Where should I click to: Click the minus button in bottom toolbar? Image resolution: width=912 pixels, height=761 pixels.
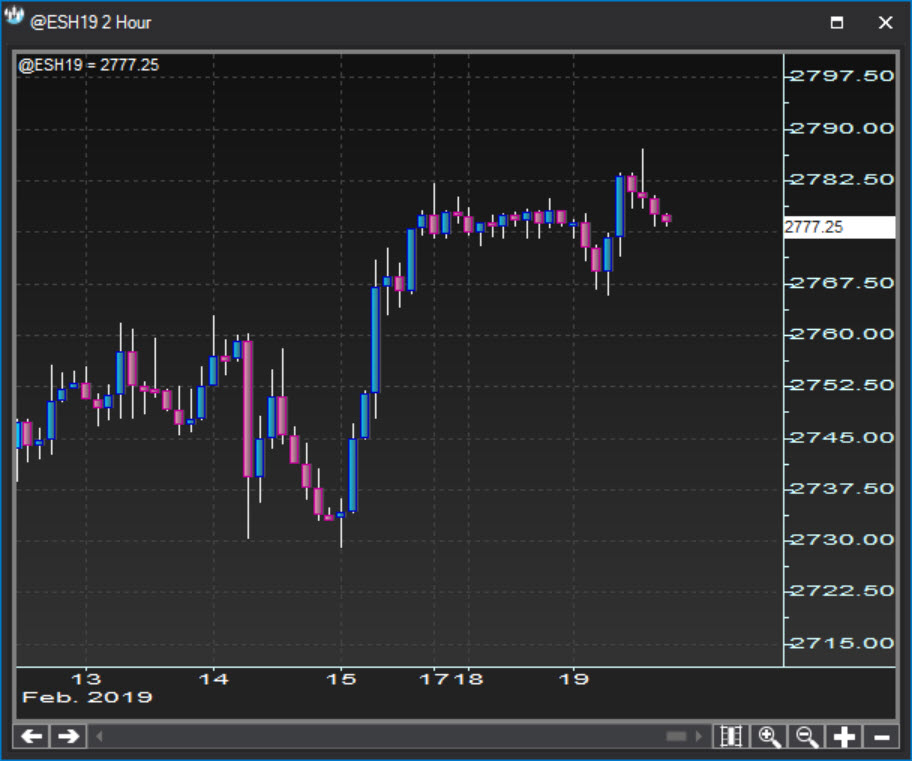click(x=881, y=737)
